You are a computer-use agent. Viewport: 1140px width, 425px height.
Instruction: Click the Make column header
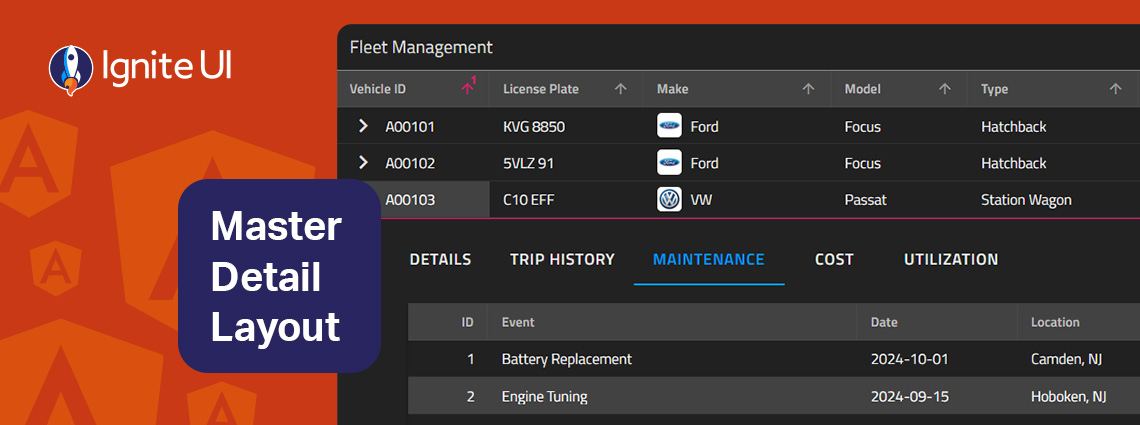point(736,89)
